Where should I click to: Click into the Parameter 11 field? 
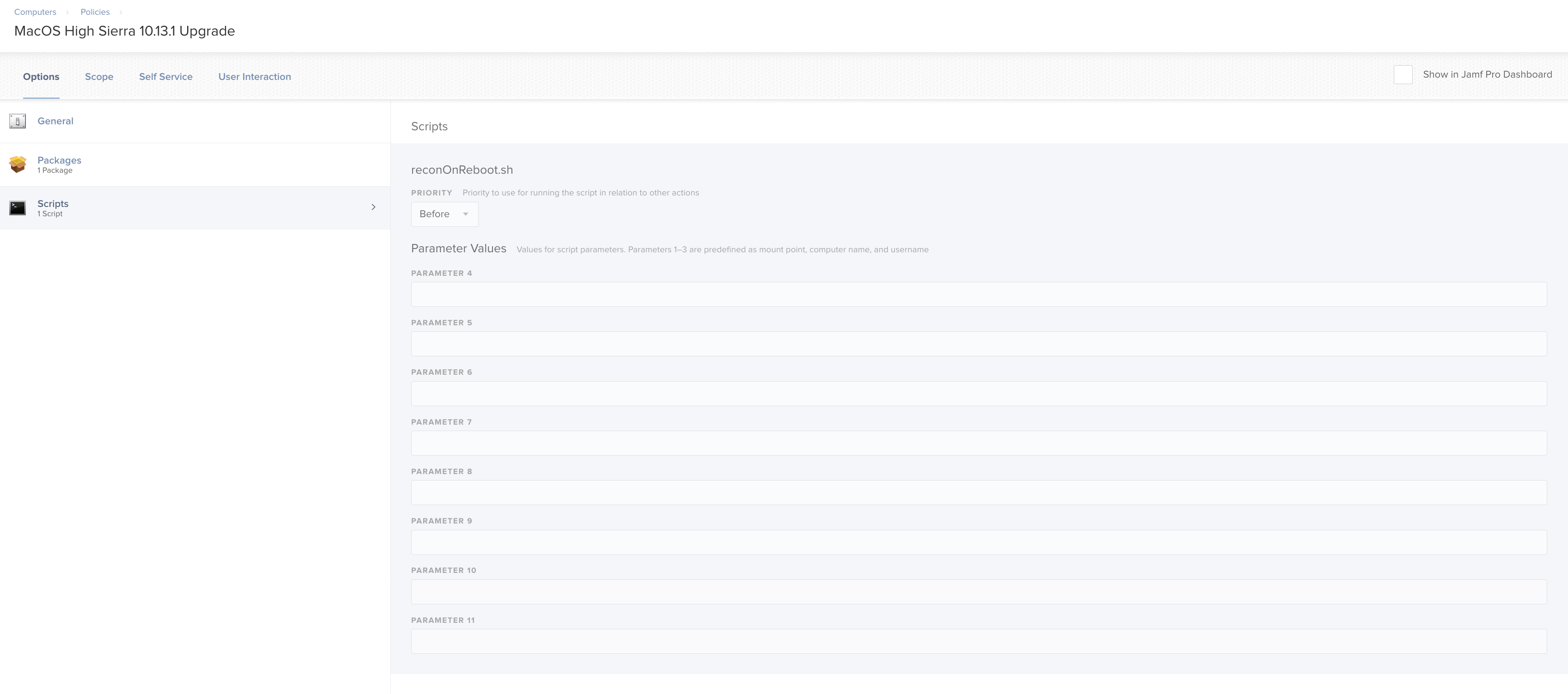tap(979, 642)
